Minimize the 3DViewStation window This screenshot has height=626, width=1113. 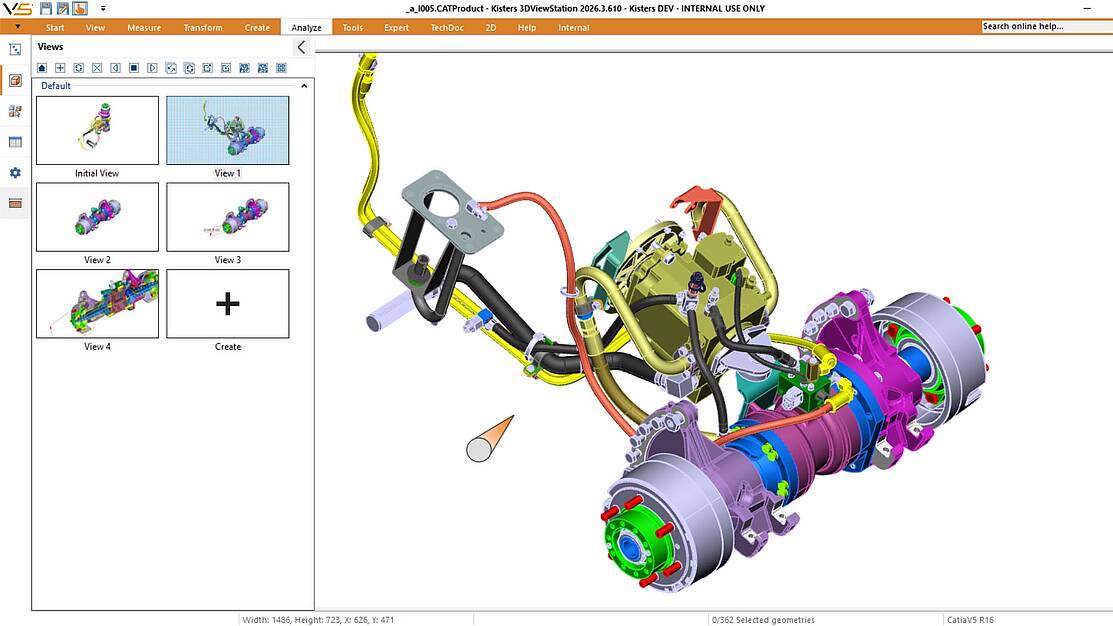1087,9
